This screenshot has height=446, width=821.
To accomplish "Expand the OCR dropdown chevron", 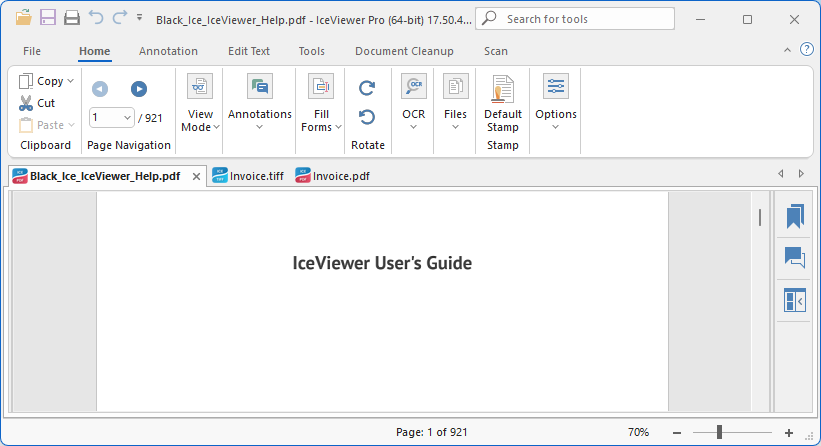I will click(413, 127).
